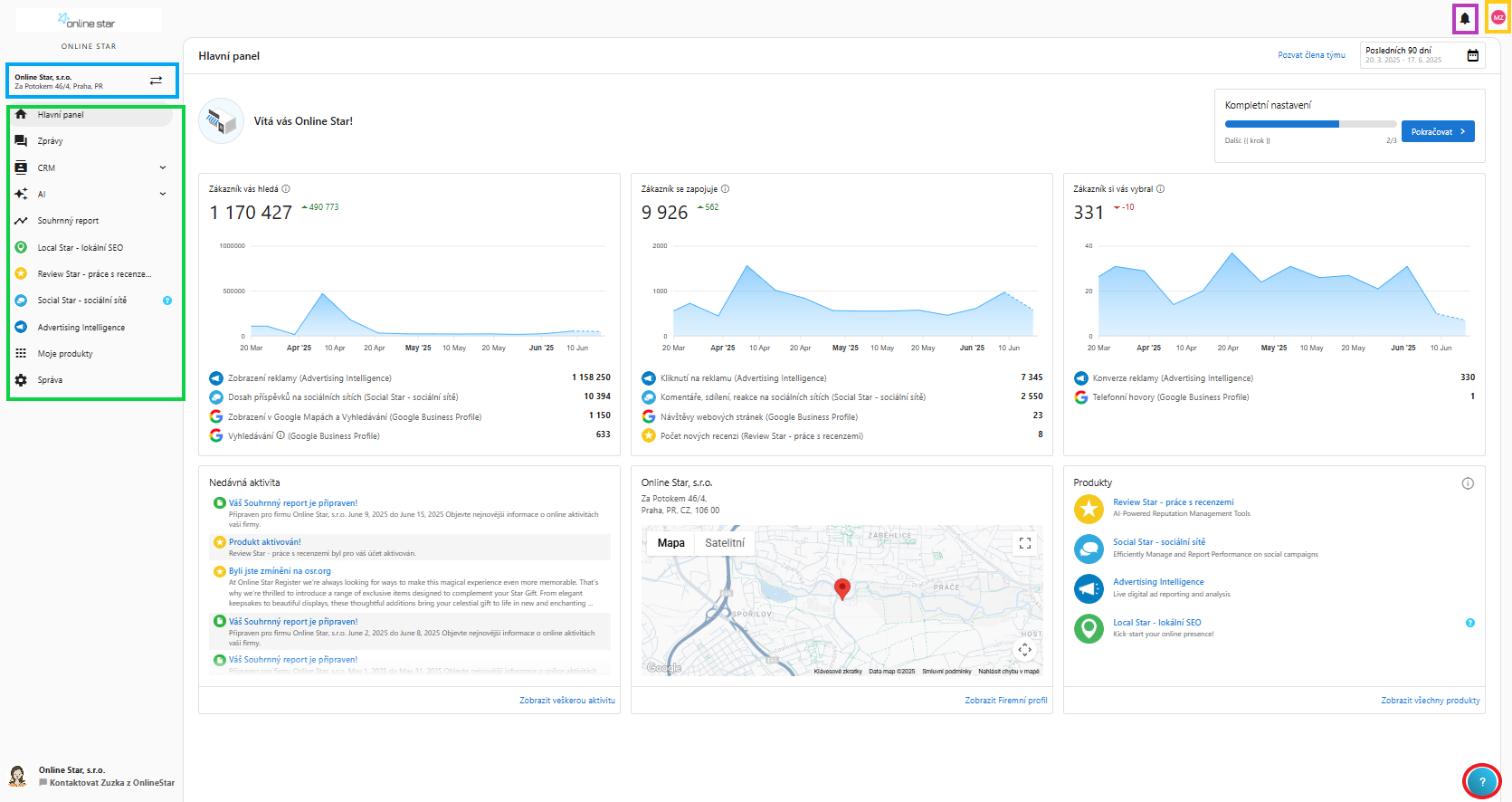Open Moje produkty in sidebar
Image resolution: width=1512 pixels, height=802 pixels.
click(91, 354)
